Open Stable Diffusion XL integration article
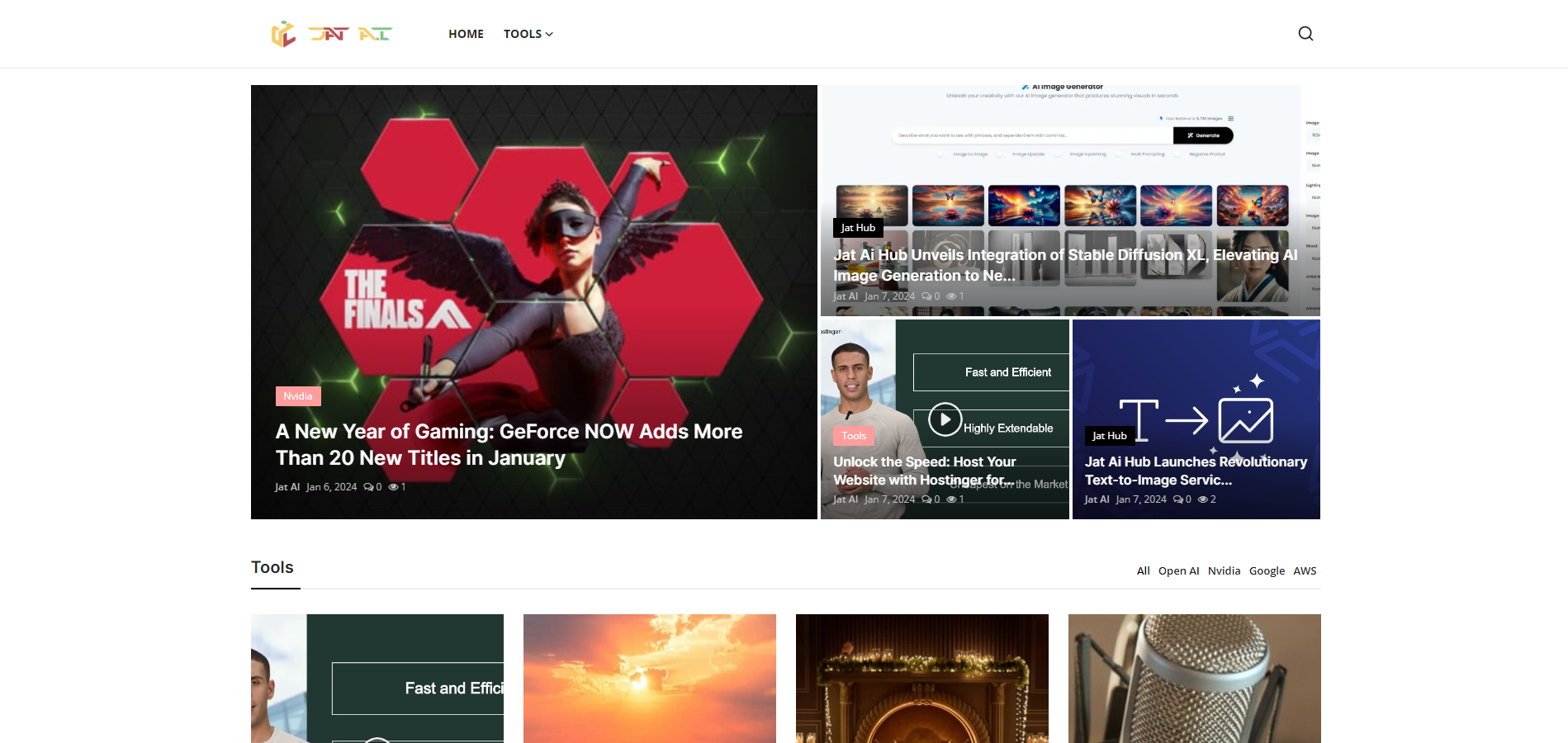 [x=1065, y=265]
